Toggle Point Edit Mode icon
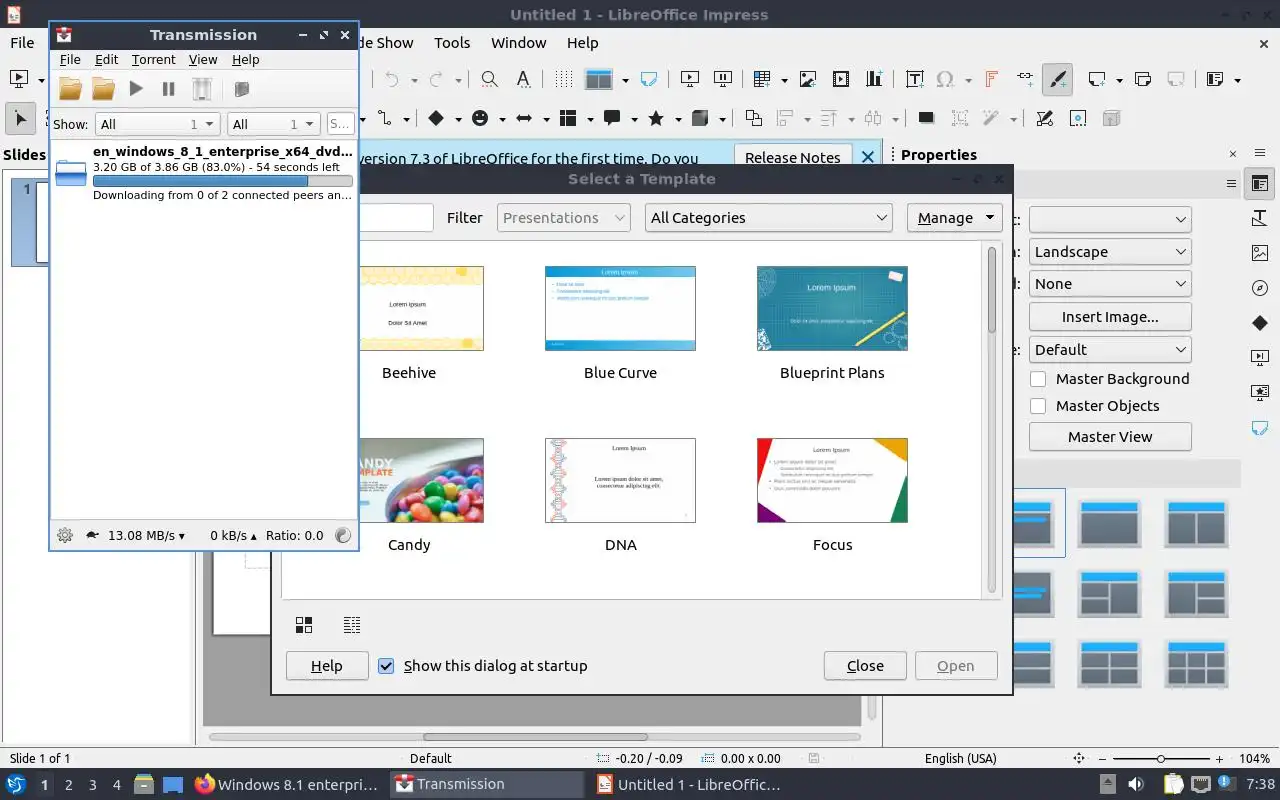 pos(1044,118)
